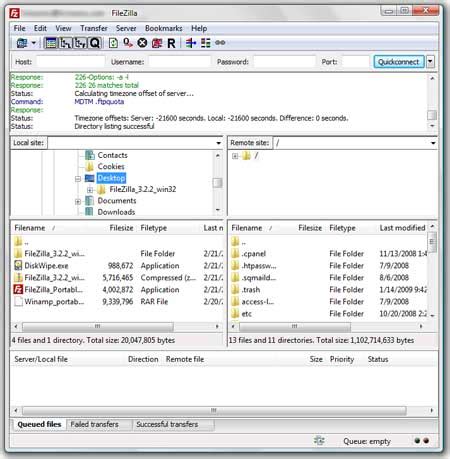
Task: Toggle remote directory tree display
Action: (x=80, y=43)
